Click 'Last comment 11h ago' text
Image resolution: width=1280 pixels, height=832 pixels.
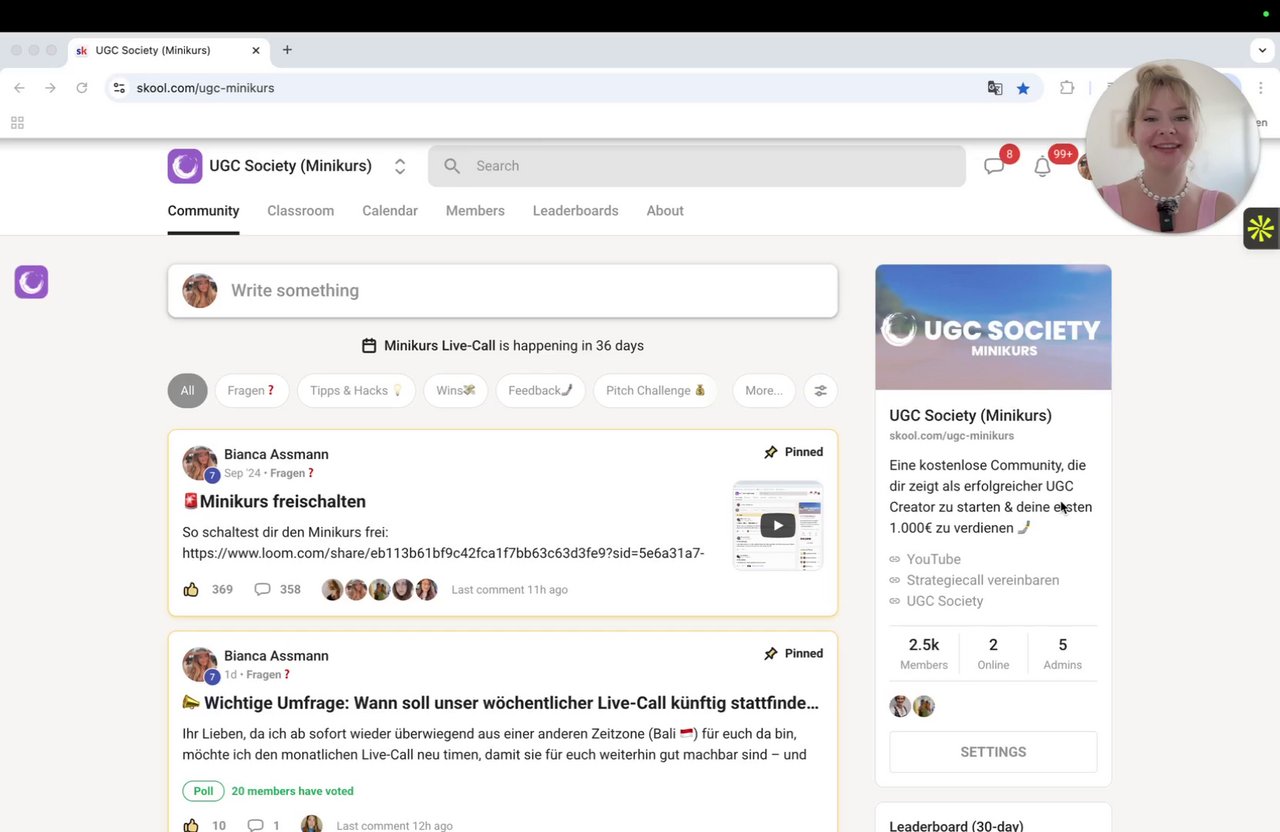coord(509,590)
